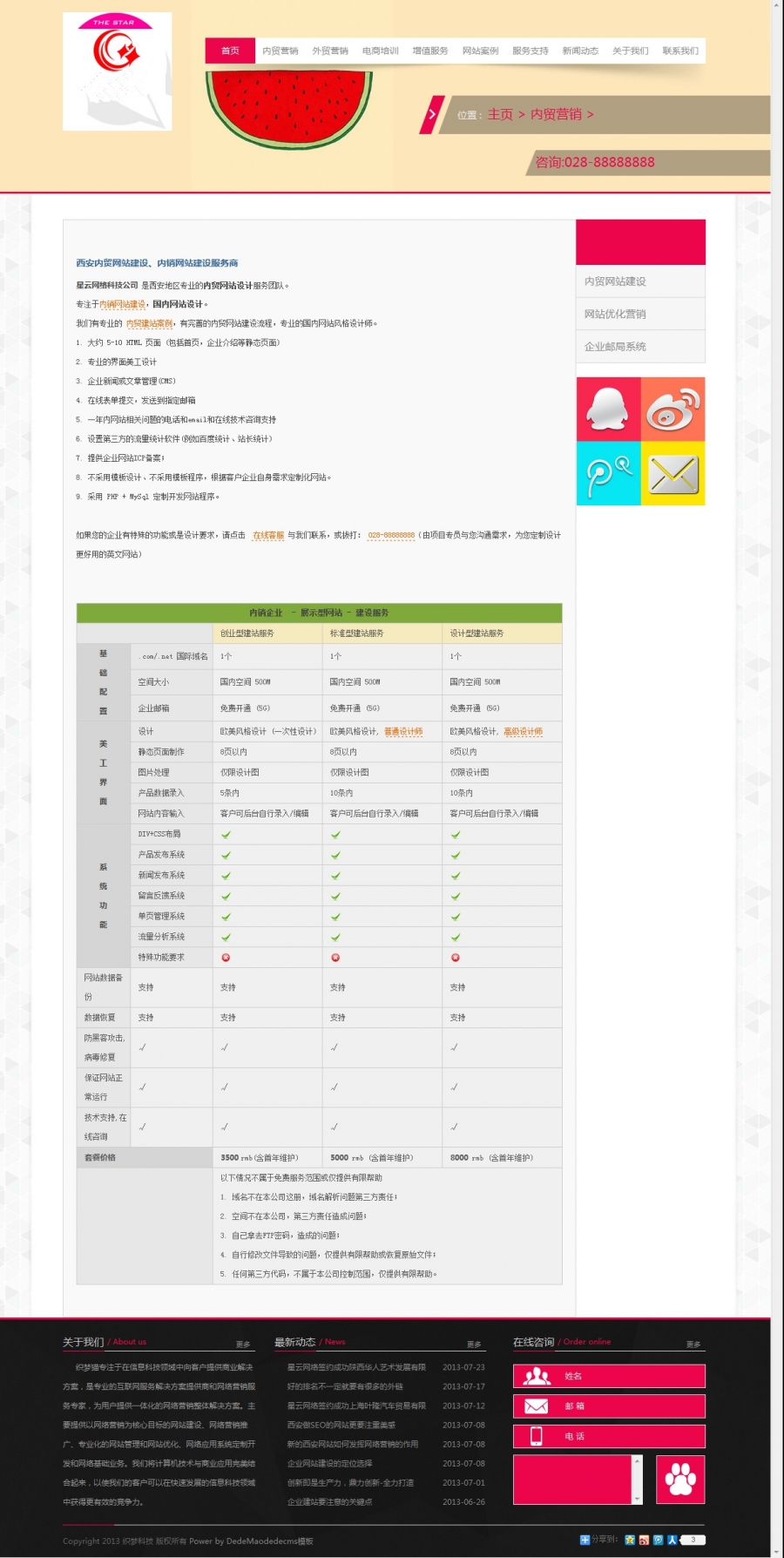Click 高级设计师 link in table
The image size is (784, 1558).
coord(523,732)
